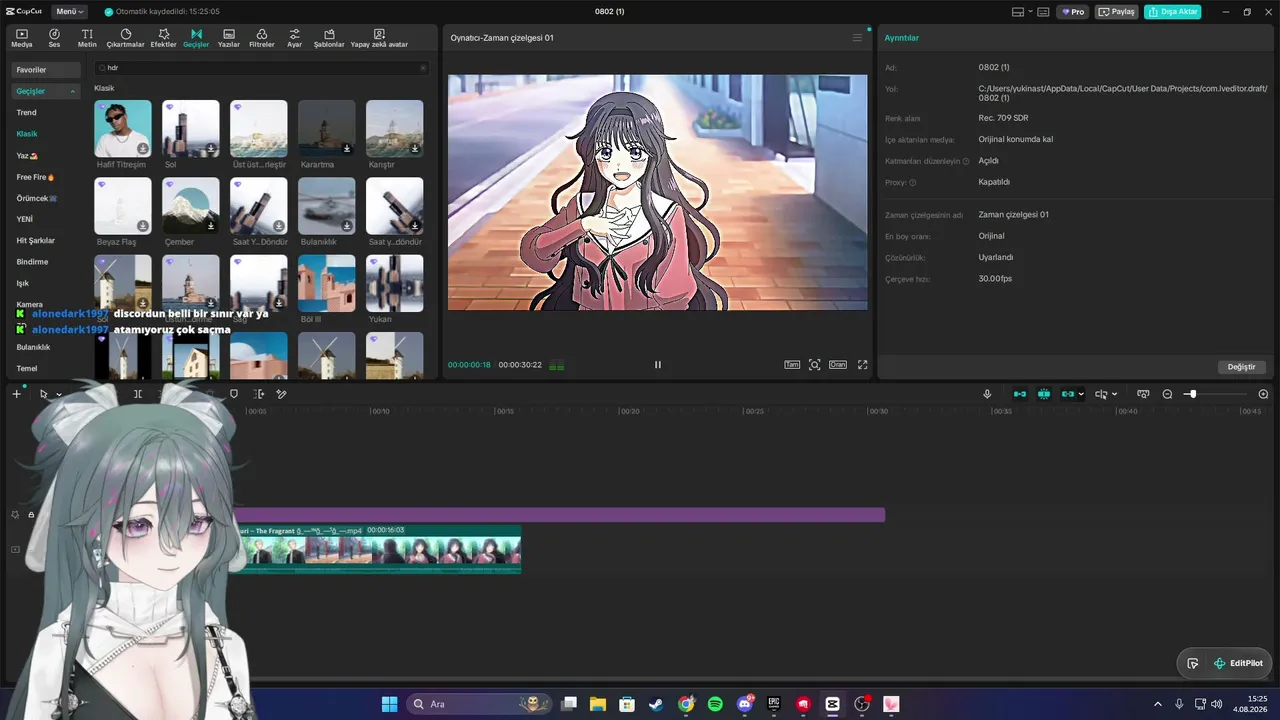
Task: Open the Ayar adjustment panel
Action: pyautogui.click(x=294, y=38)
